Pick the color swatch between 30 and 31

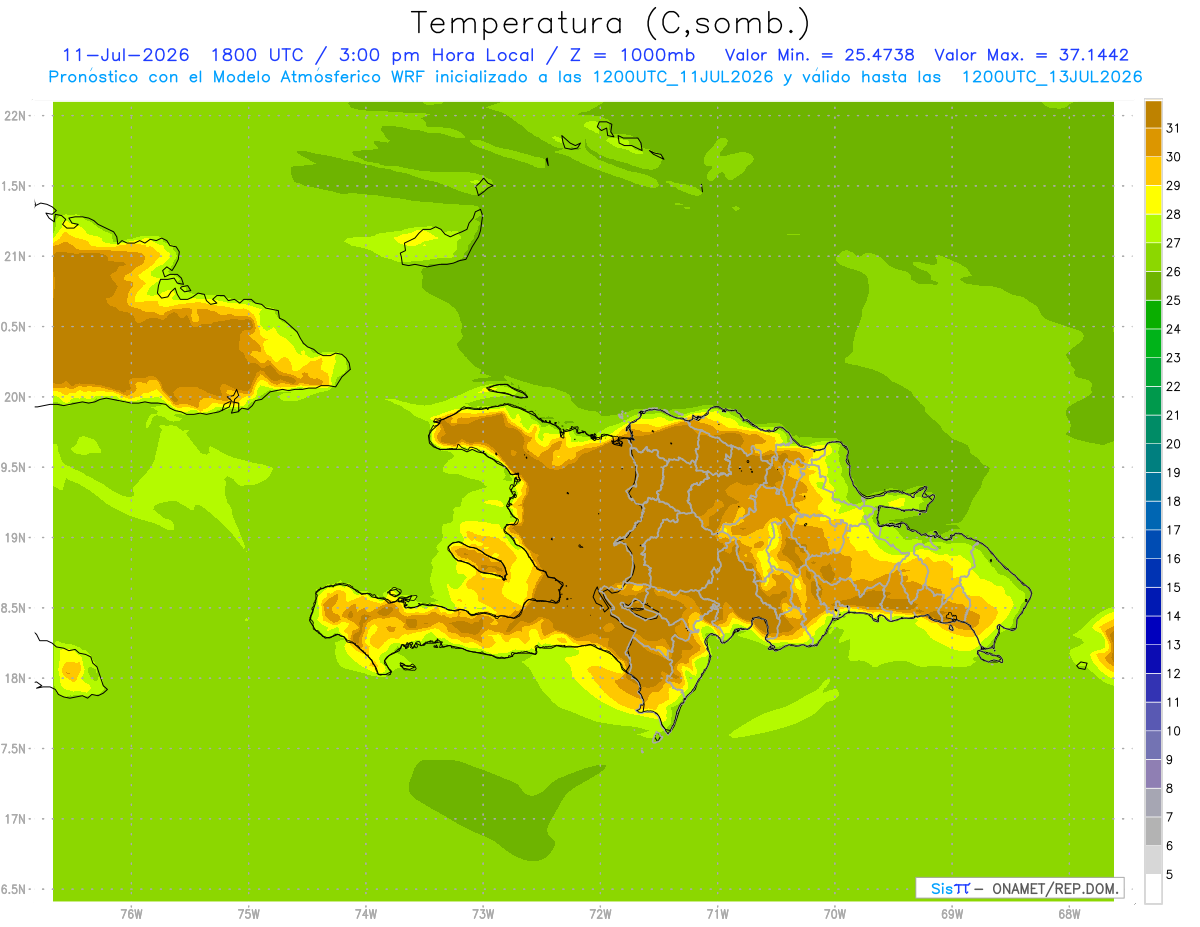(x=1153, y=141)
